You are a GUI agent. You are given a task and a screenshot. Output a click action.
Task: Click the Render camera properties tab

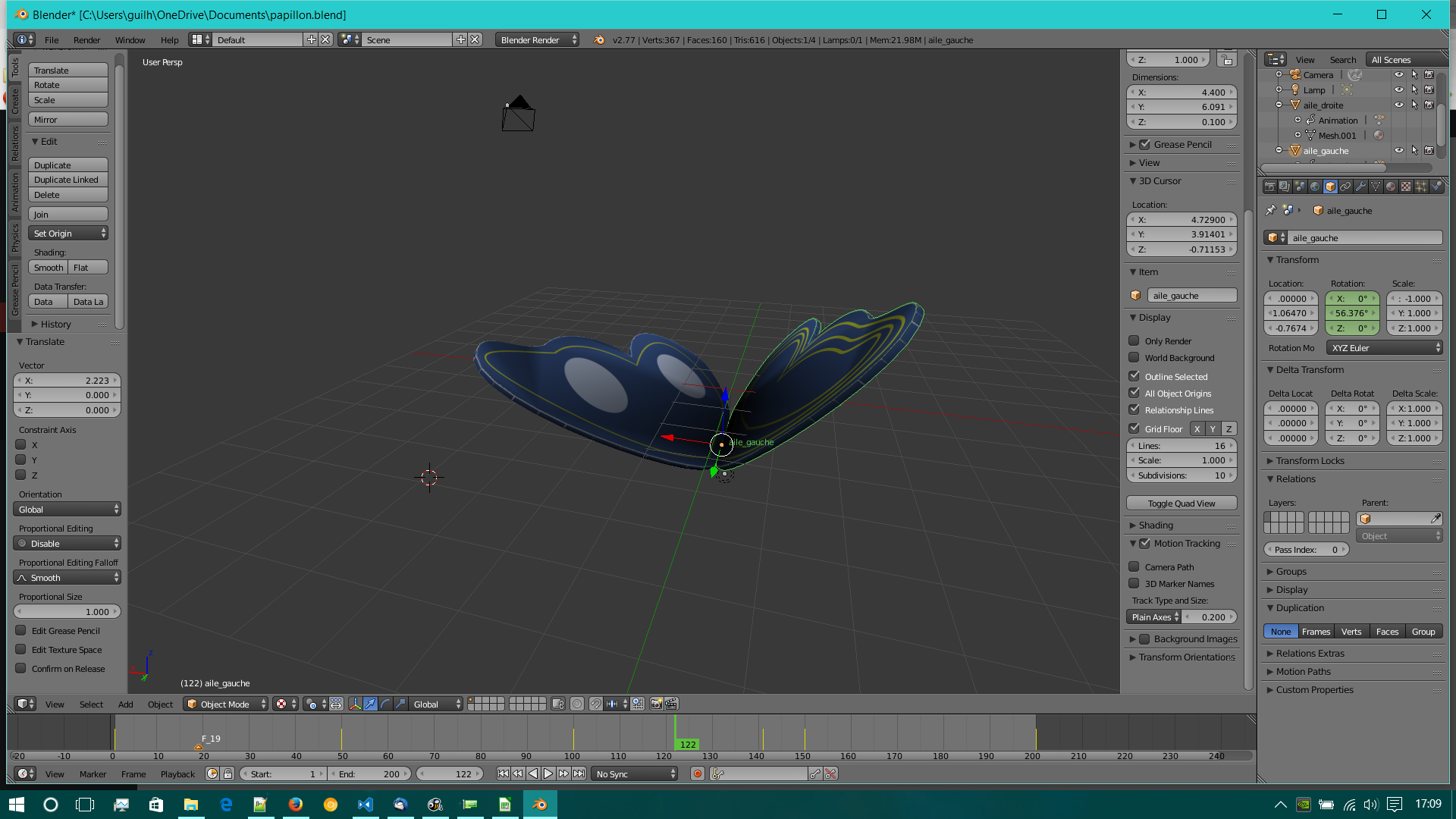coord(1270,187)
